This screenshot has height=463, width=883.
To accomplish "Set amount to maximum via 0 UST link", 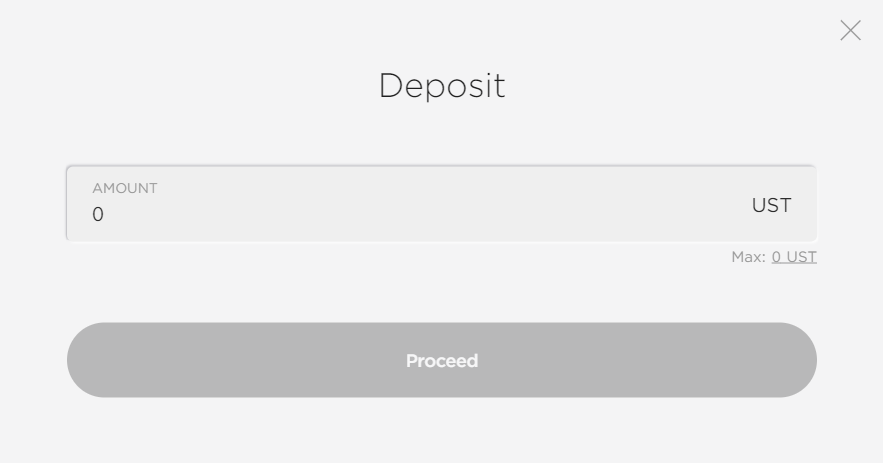I will pyautogui.click(x=794, y=257).
